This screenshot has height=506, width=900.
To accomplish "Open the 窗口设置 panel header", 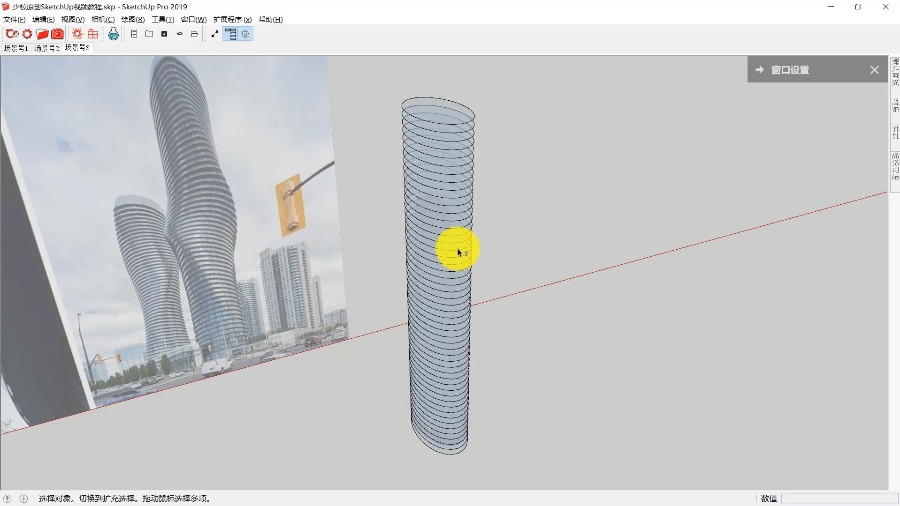I will coord(817,69).
